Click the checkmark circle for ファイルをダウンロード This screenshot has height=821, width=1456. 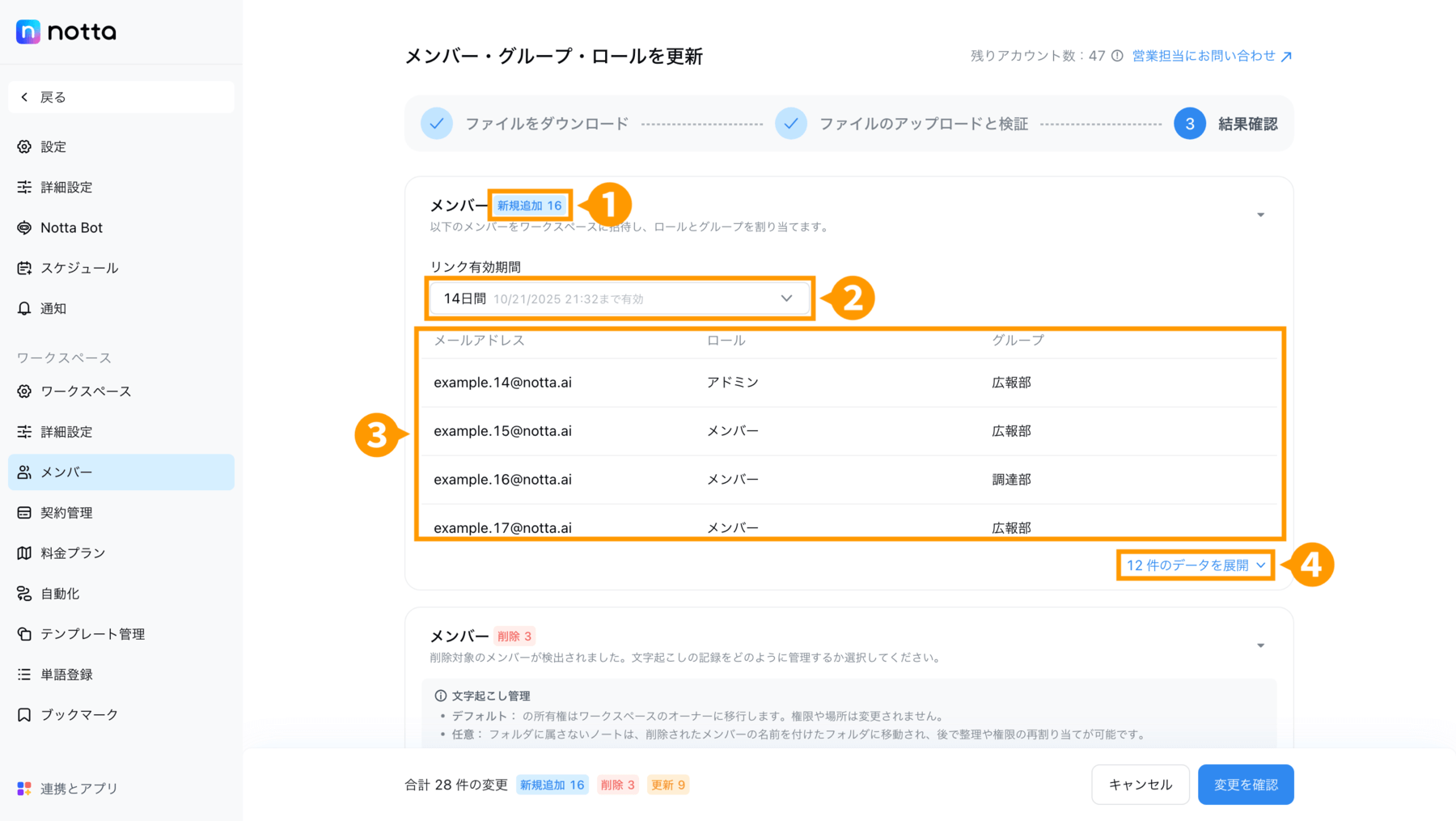coord(437,124)
